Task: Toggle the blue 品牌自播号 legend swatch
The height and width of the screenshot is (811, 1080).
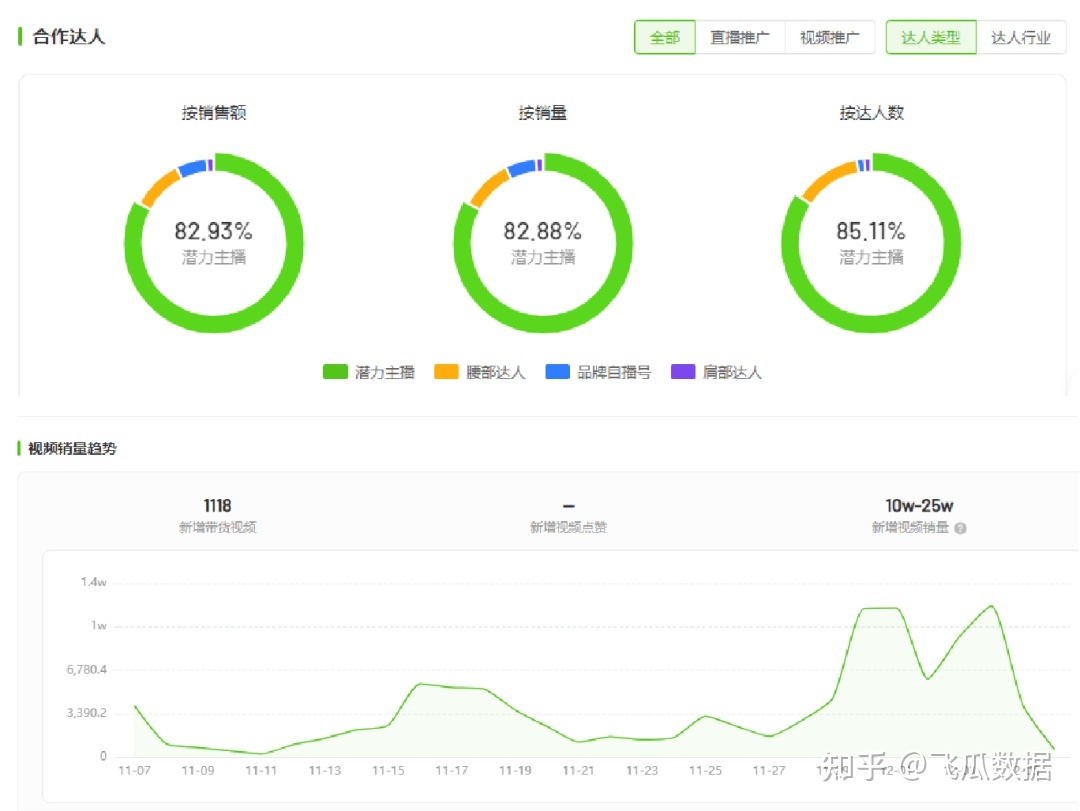Action: [557, 372]
